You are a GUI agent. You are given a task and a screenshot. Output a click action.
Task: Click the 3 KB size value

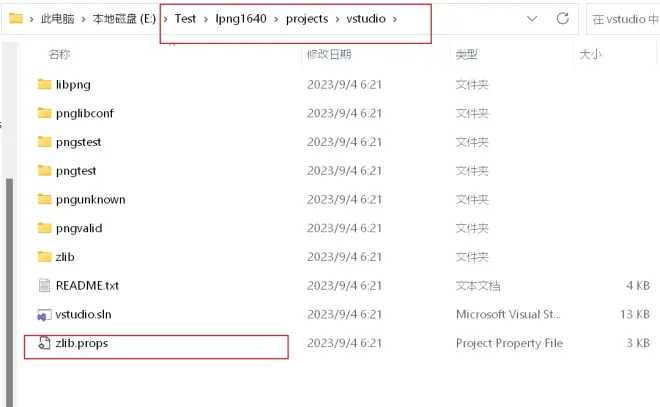638,343
